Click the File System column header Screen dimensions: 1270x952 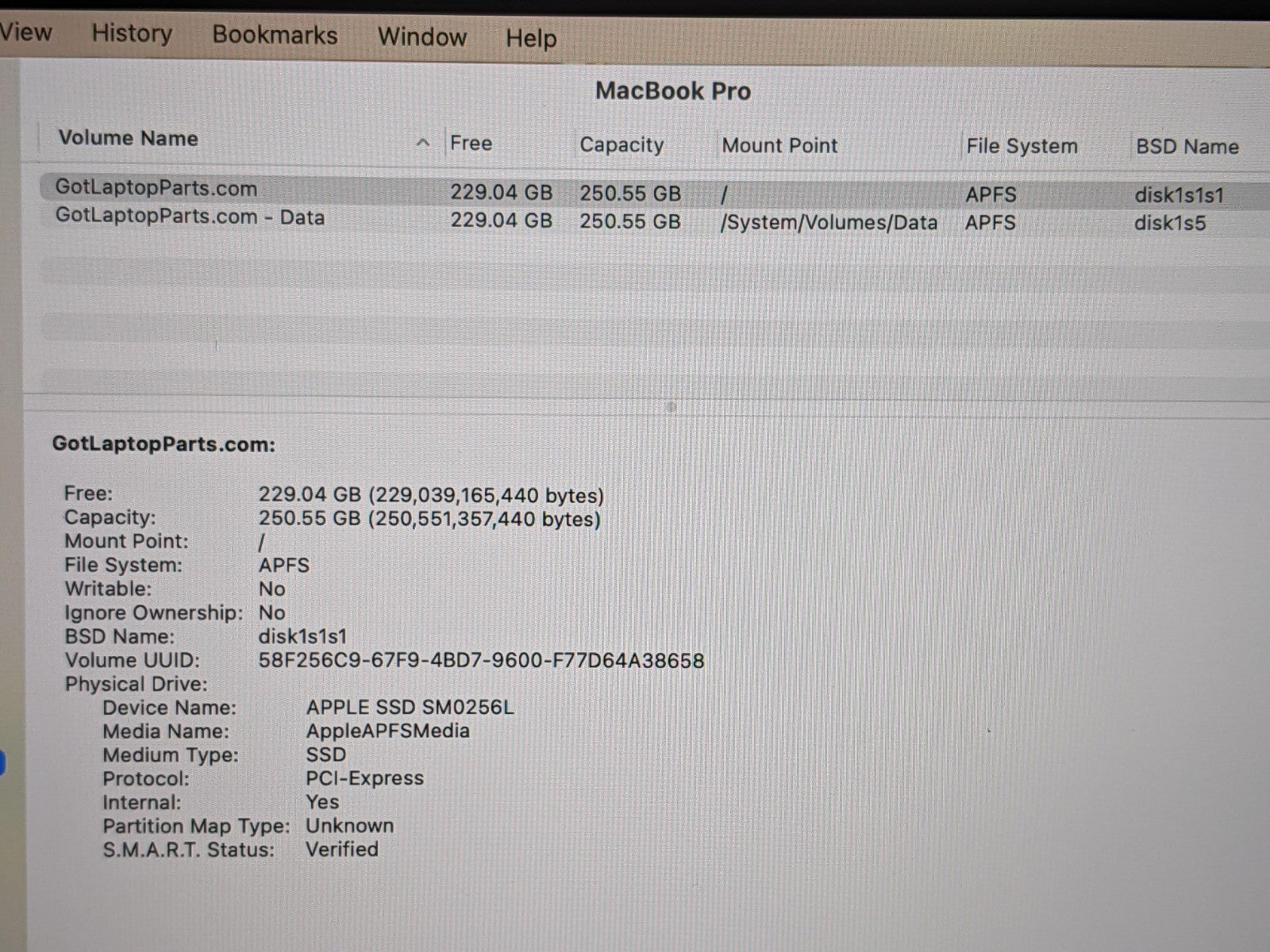point(1021,146)
